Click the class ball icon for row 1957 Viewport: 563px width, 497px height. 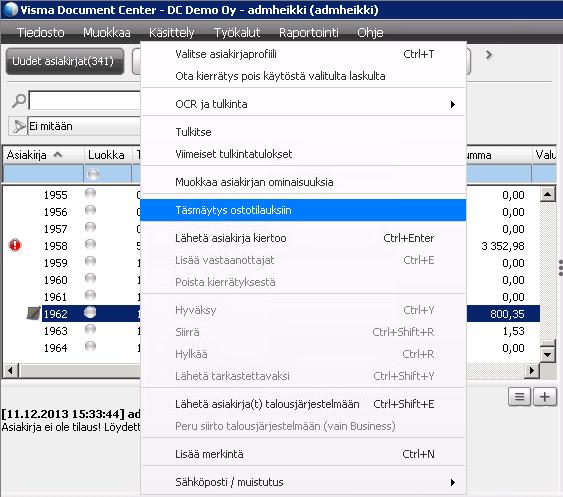coord(90,227)
